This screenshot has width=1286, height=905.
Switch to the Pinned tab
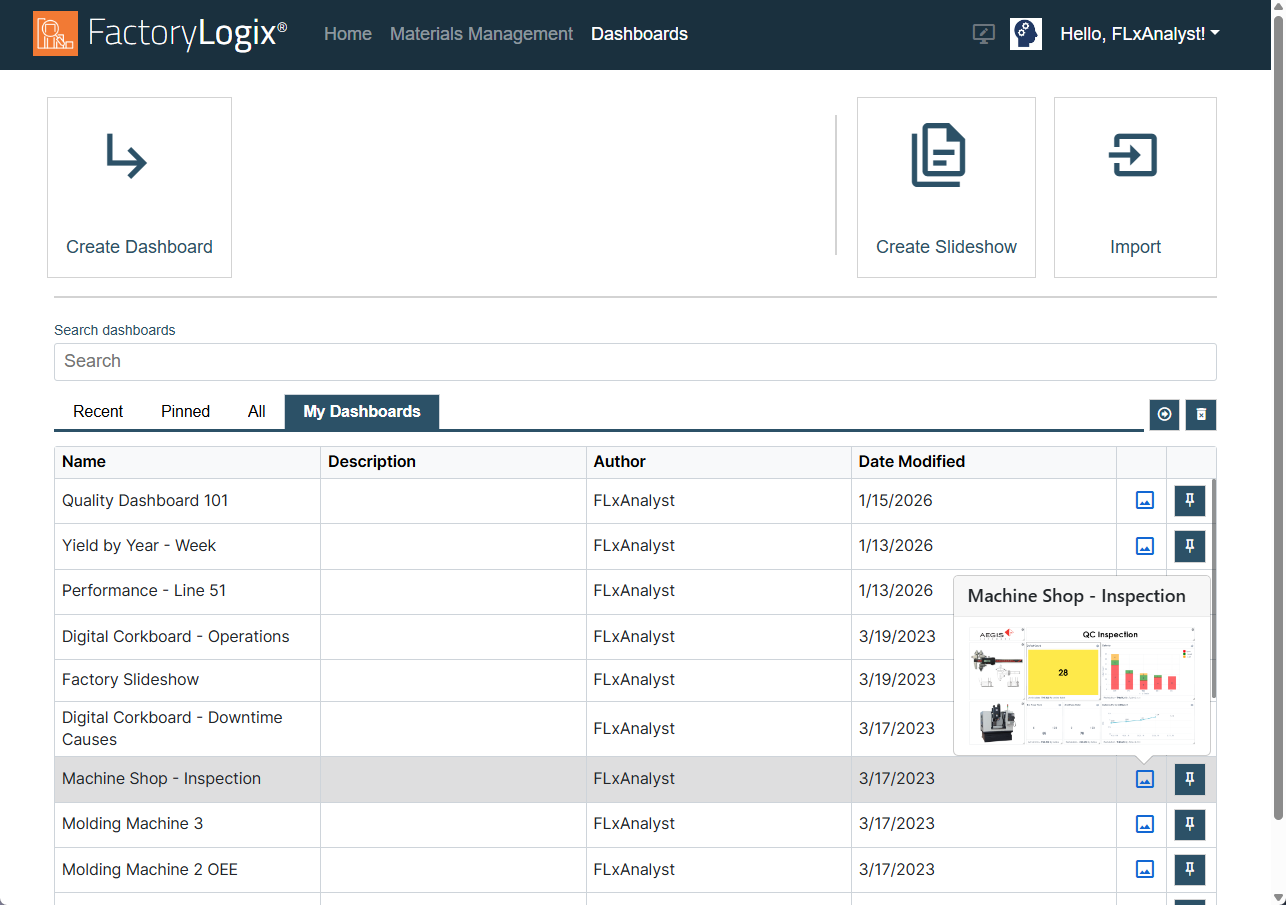click(185, 412)
